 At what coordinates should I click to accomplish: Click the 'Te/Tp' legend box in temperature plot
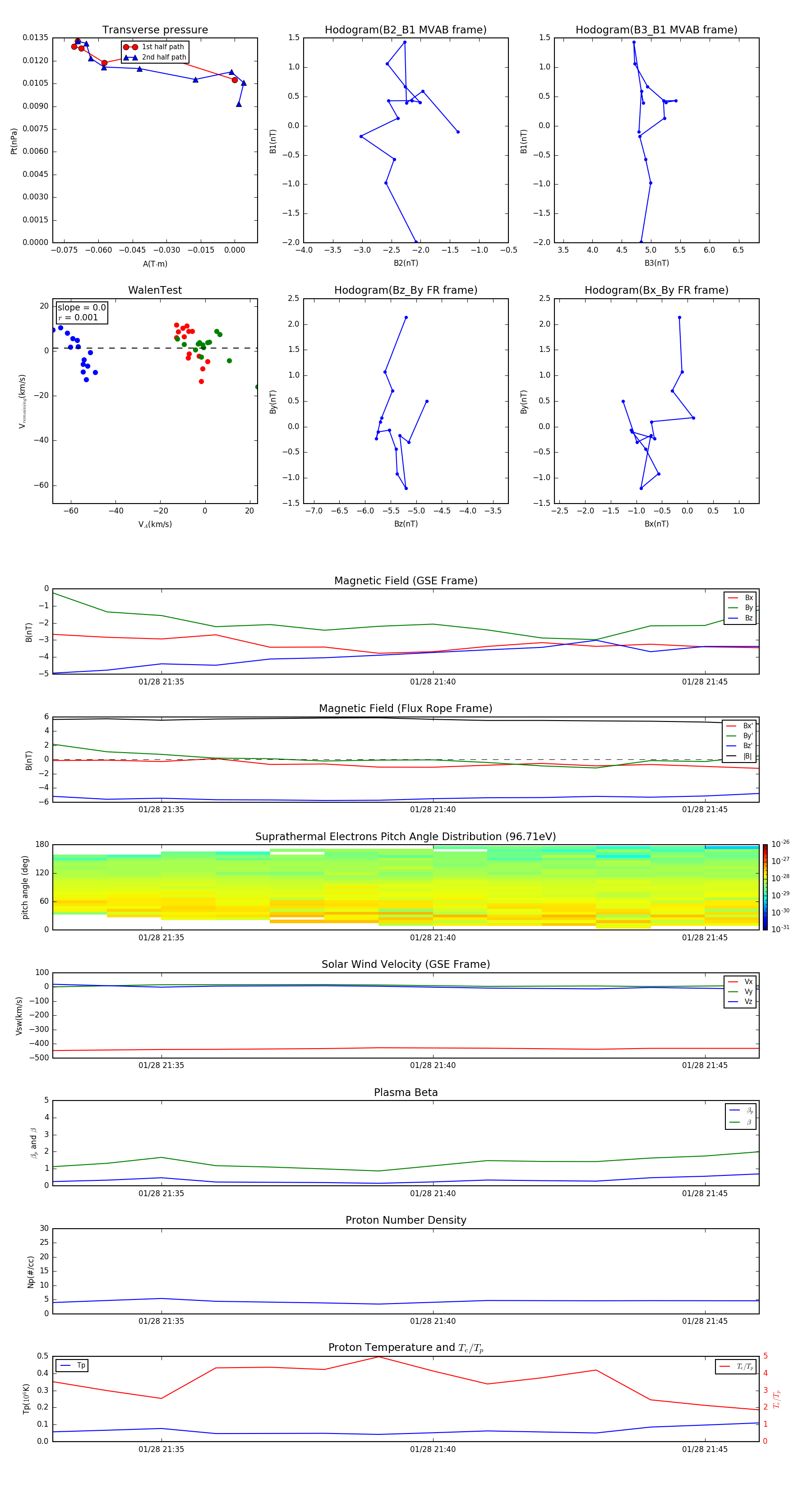pos(735,1366)
